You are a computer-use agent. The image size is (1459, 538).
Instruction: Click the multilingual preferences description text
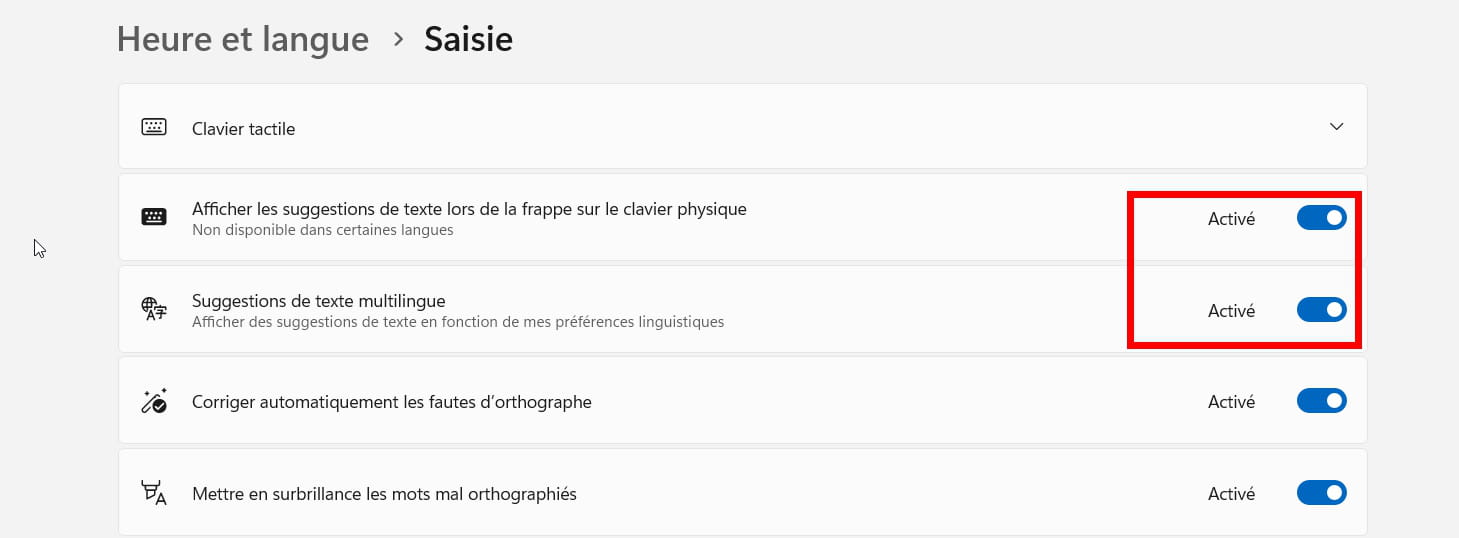coord(457,322)
